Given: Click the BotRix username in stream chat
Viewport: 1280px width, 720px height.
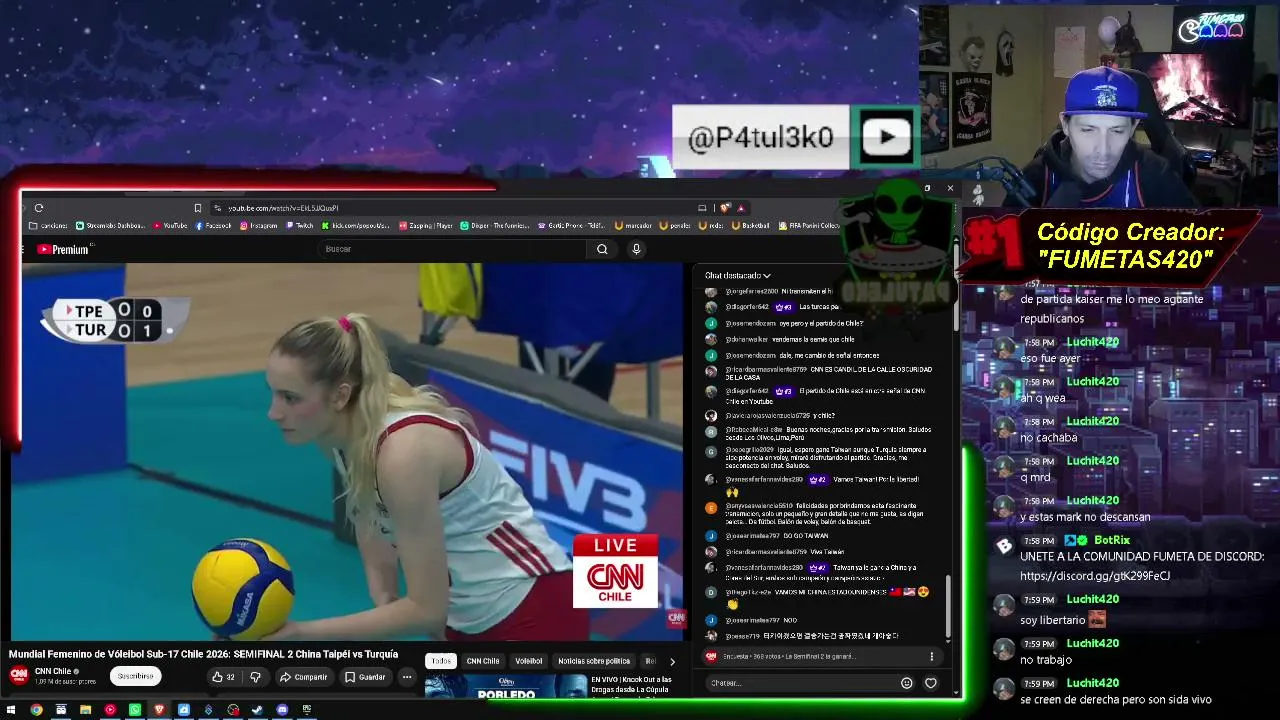Looking at the screenshot, I should [x=1112, y=540].
